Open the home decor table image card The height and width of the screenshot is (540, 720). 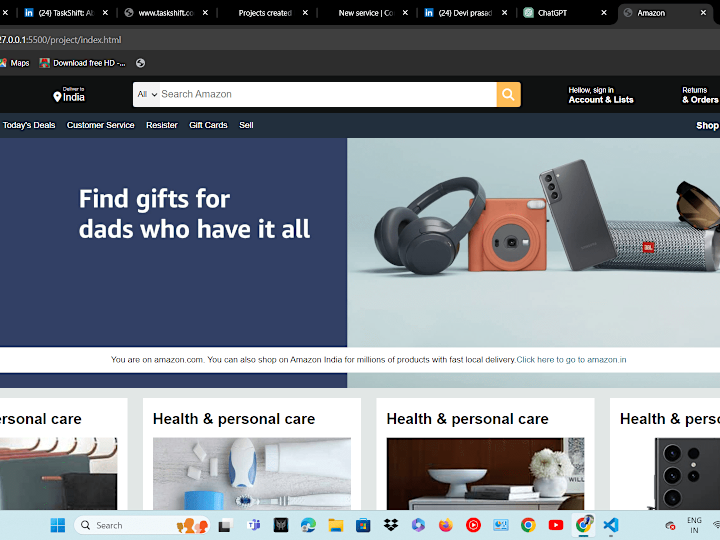pos(485,473)
